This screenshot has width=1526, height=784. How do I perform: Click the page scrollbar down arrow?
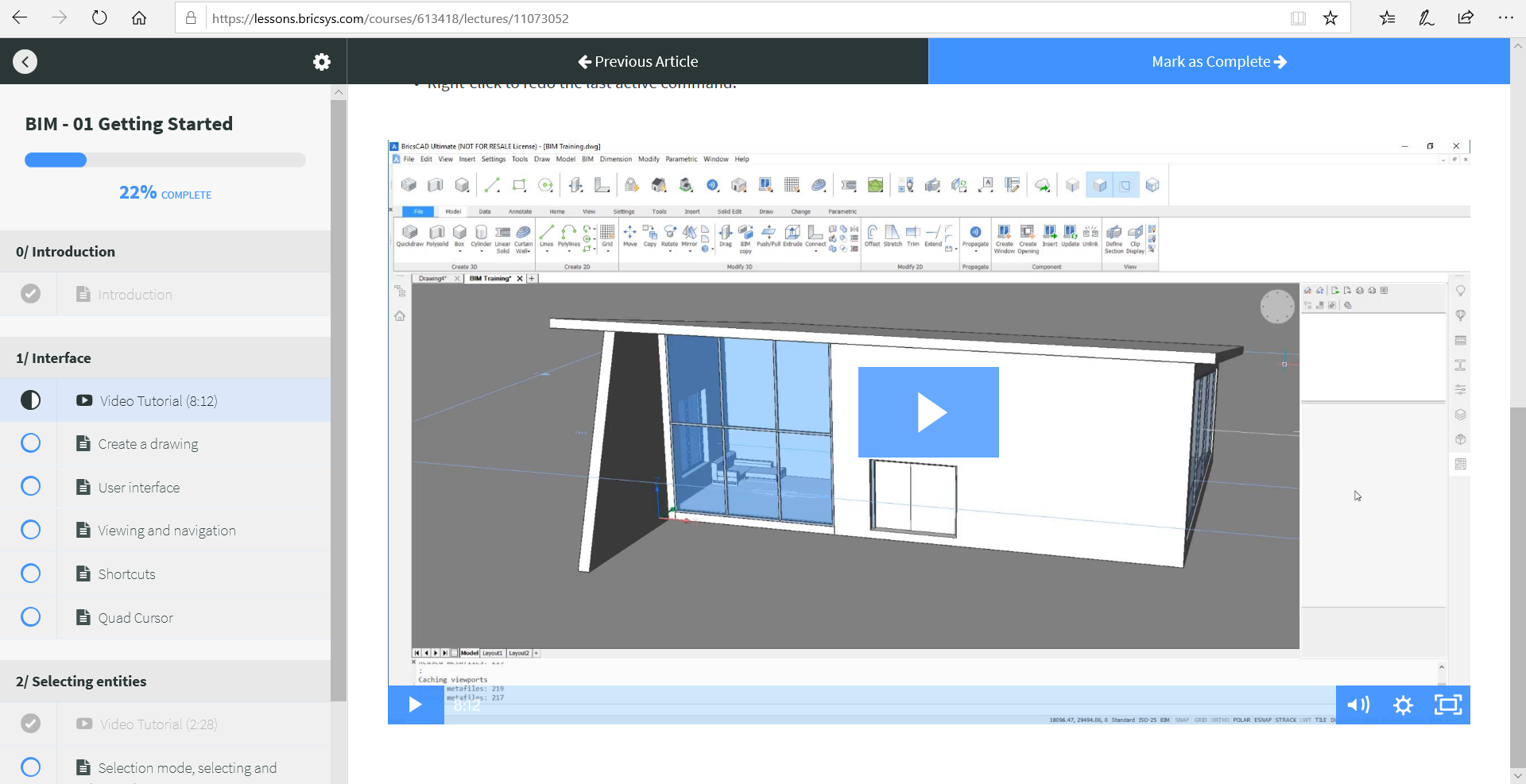click(1518, 775)
